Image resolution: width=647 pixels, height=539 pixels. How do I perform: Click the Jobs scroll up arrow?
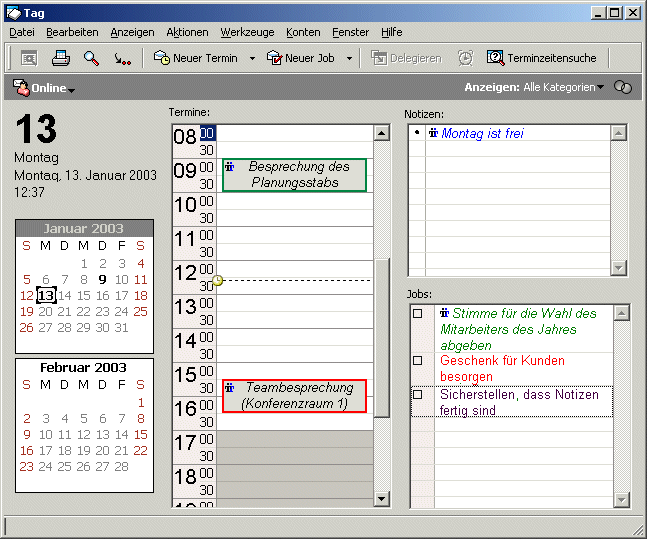(x=621, y=313)
